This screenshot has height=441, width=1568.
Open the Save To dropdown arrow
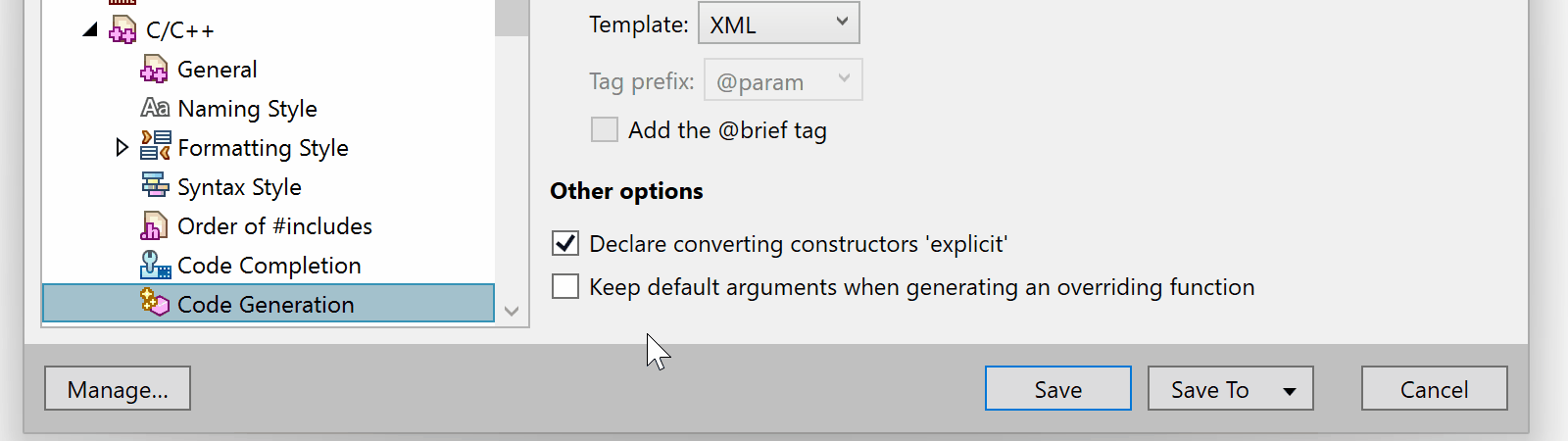(x=1290, y=390)
